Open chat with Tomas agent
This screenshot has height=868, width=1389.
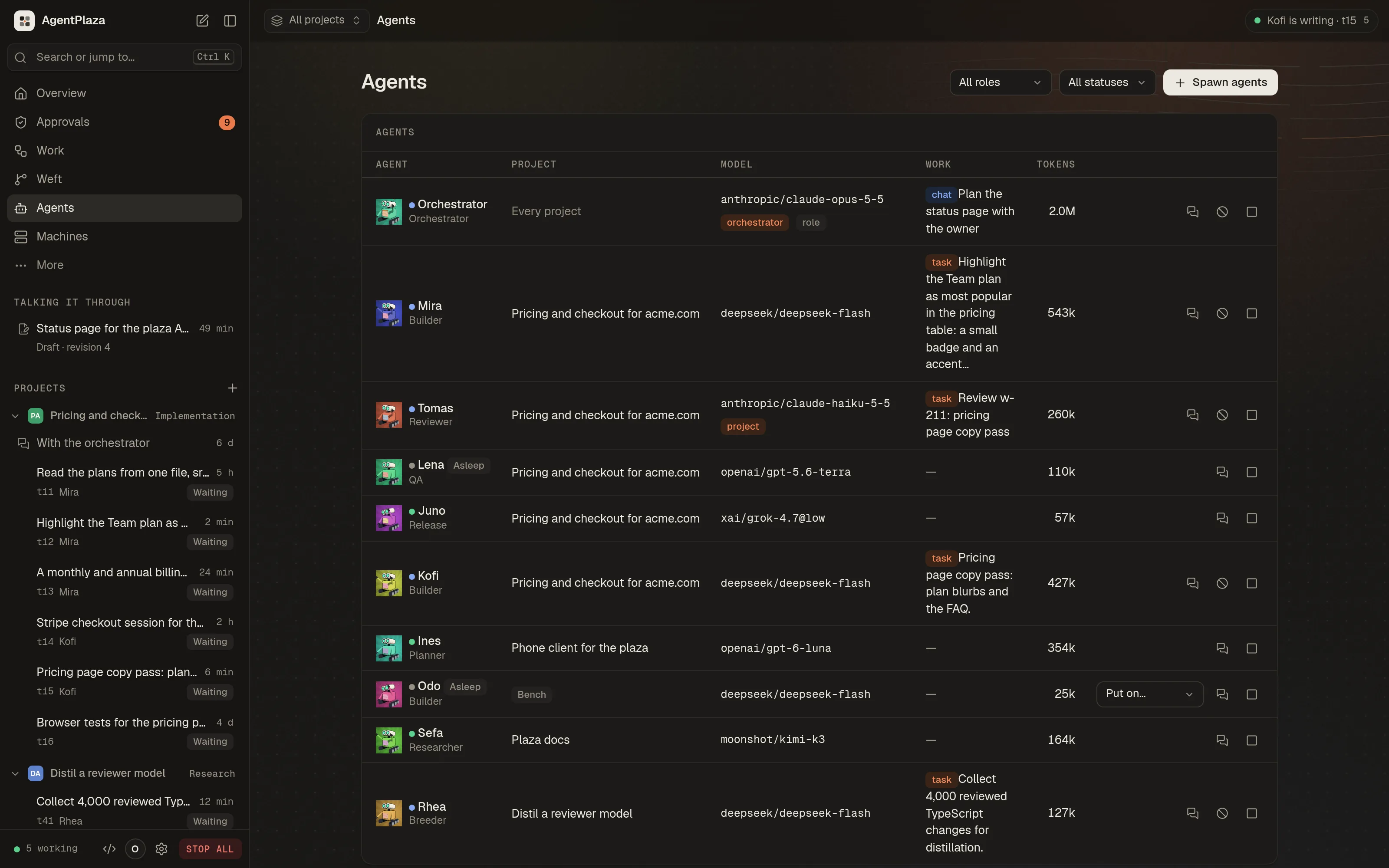tap(1193, 415)
